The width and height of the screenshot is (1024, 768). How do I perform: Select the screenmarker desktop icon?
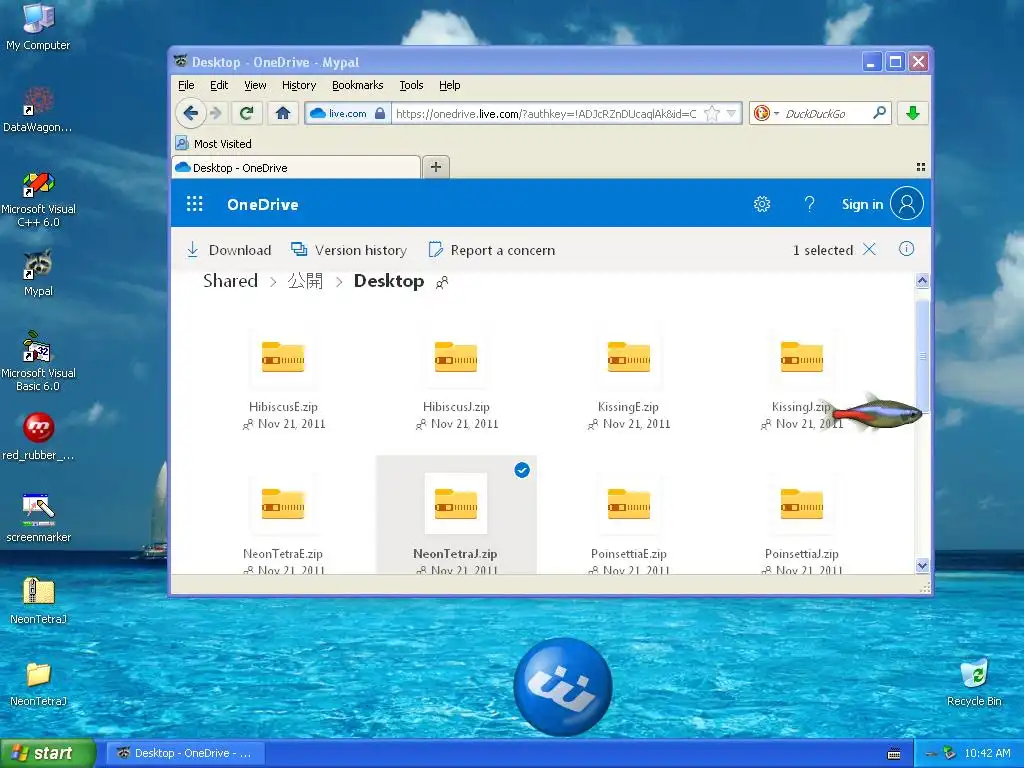(38, 519)
